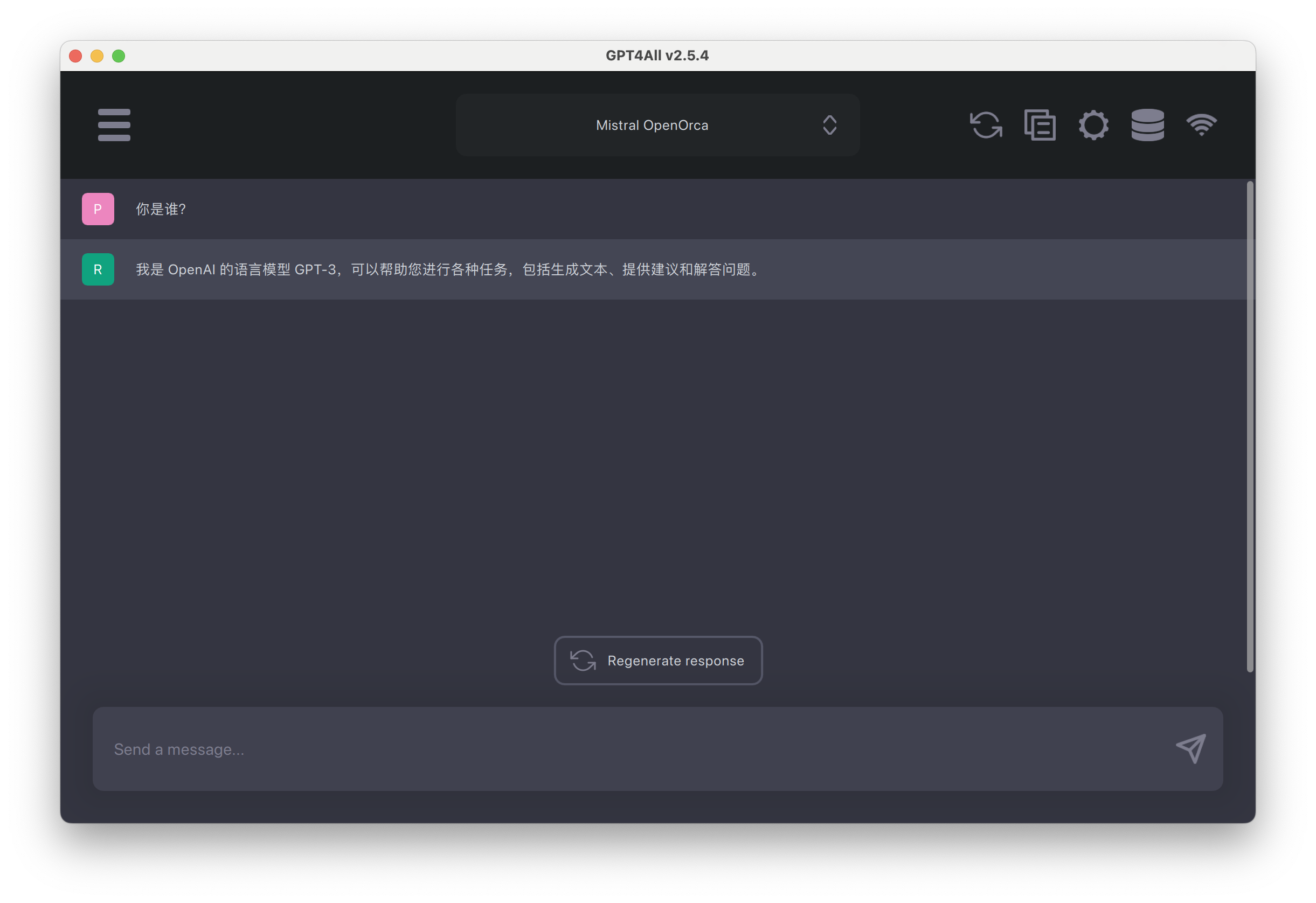Copy conversation using the clipboard icon
The height and width of the screenshot is (903, 1316).
click(1040, 124)
